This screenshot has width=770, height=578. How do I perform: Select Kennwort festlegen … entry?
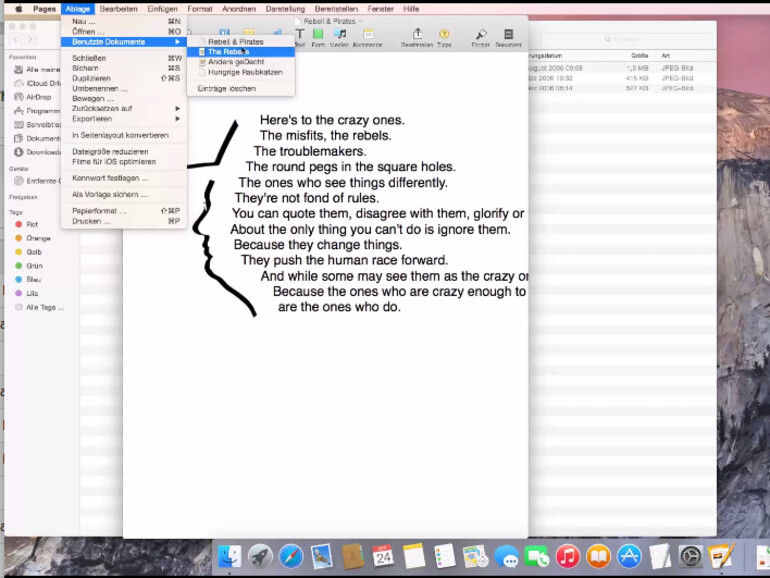(124, 178)
